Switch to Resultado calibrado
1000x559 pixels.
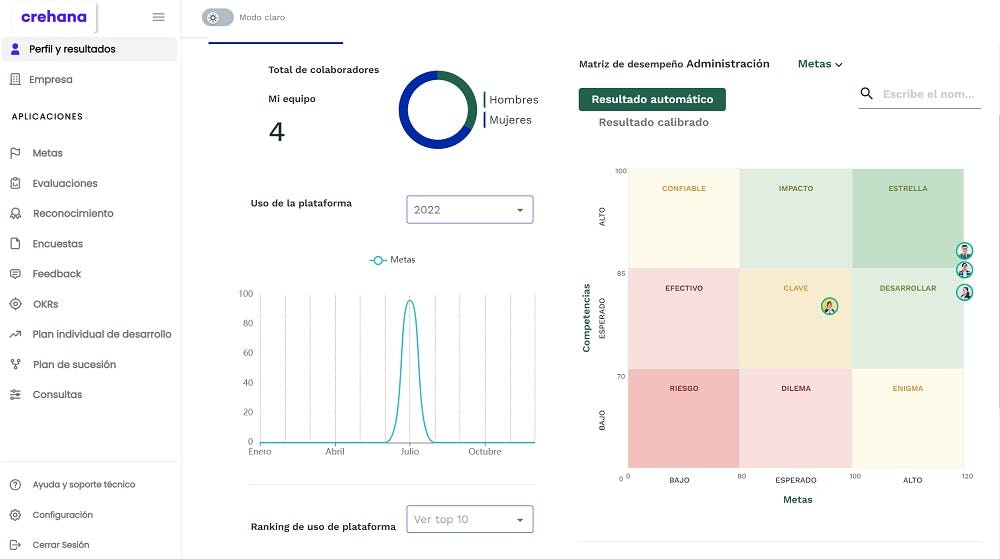[653, 122]
